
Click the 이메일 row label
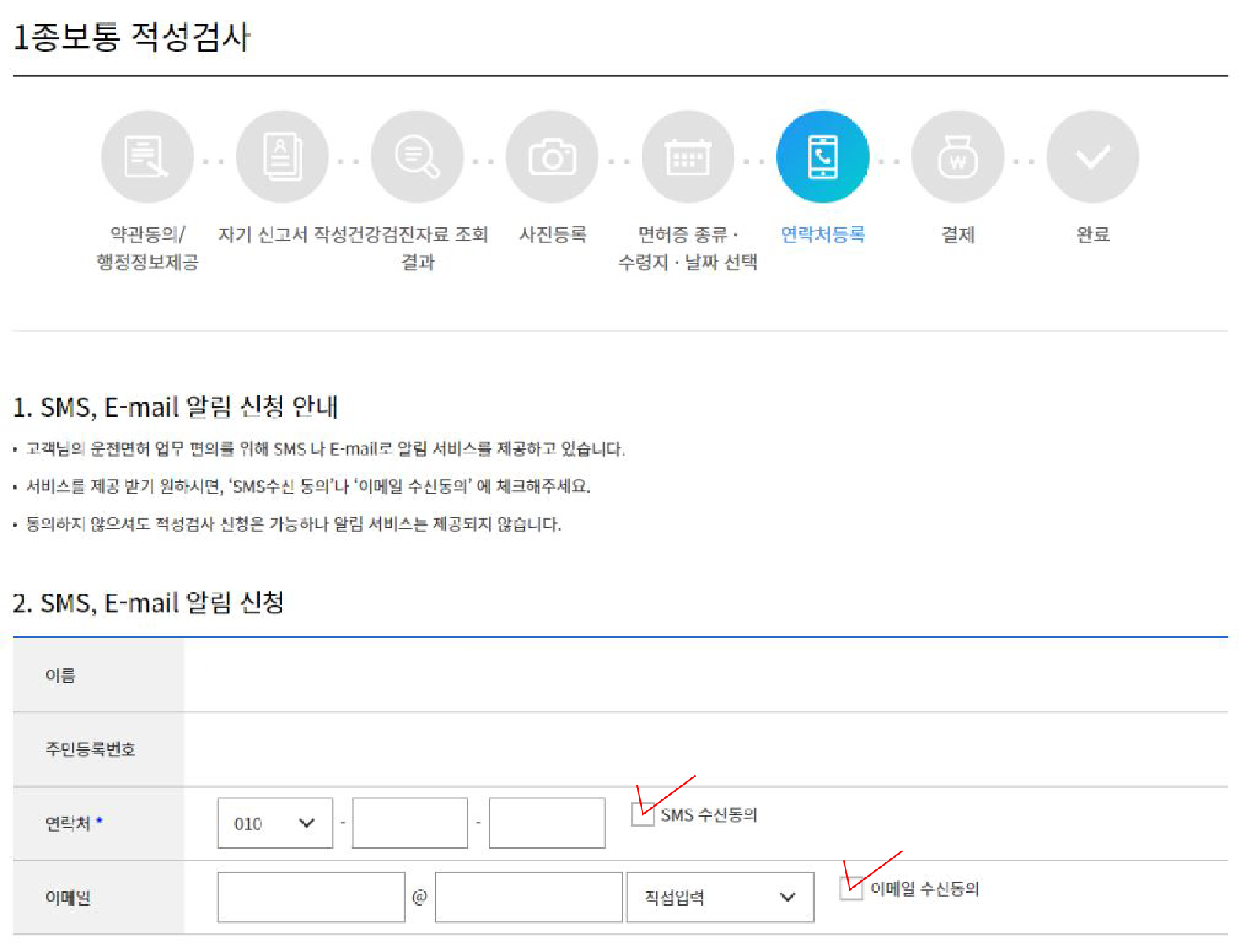[x=68, y=897]
